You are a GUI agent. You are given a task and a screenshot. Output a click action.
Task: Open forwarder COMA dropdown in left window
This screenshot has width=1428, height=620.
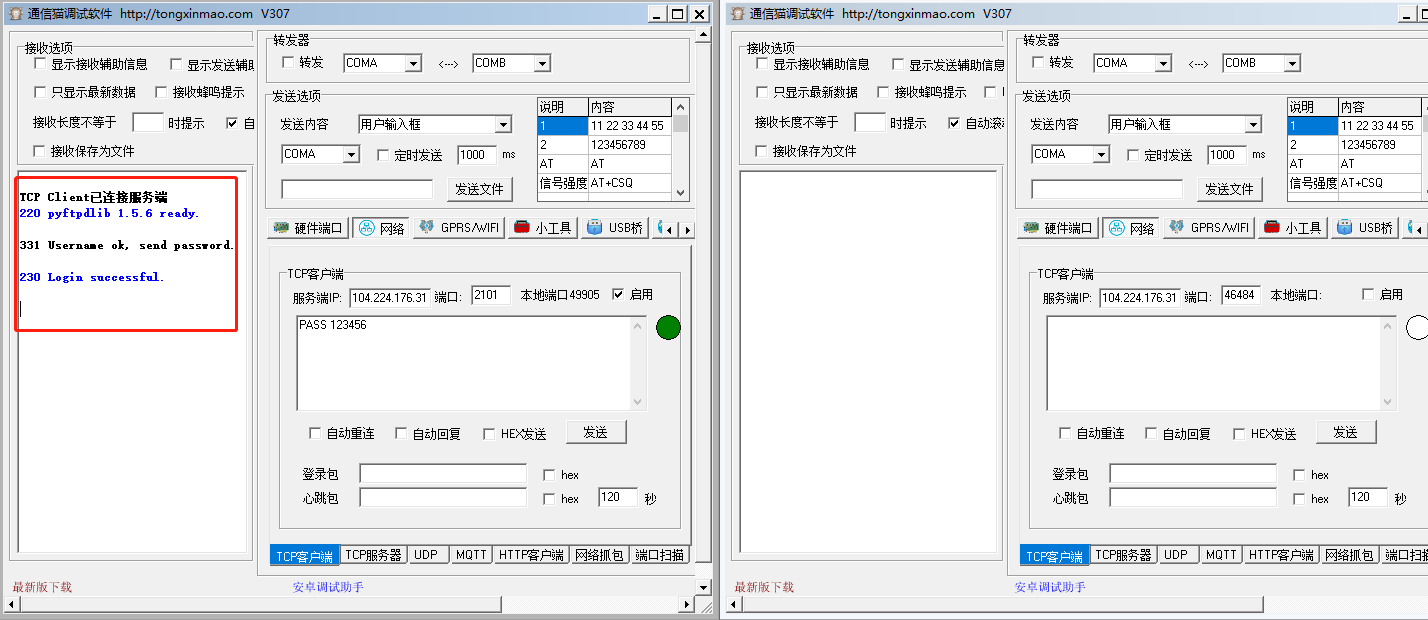[x=413, y=63]
